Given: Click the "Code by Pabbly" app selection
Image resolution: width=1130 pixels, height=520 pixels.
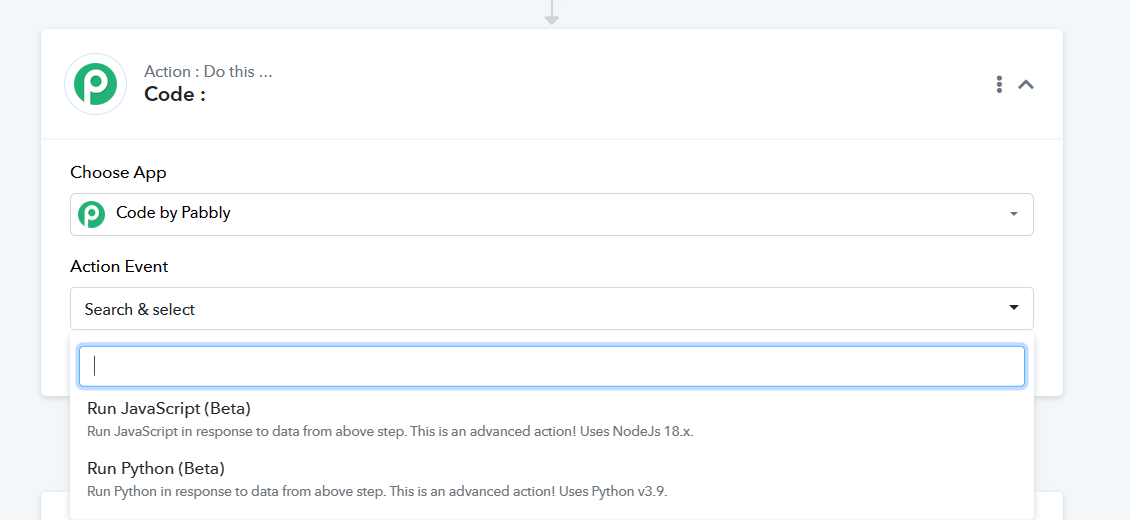Looking at the screenshot, I should 173,213.
